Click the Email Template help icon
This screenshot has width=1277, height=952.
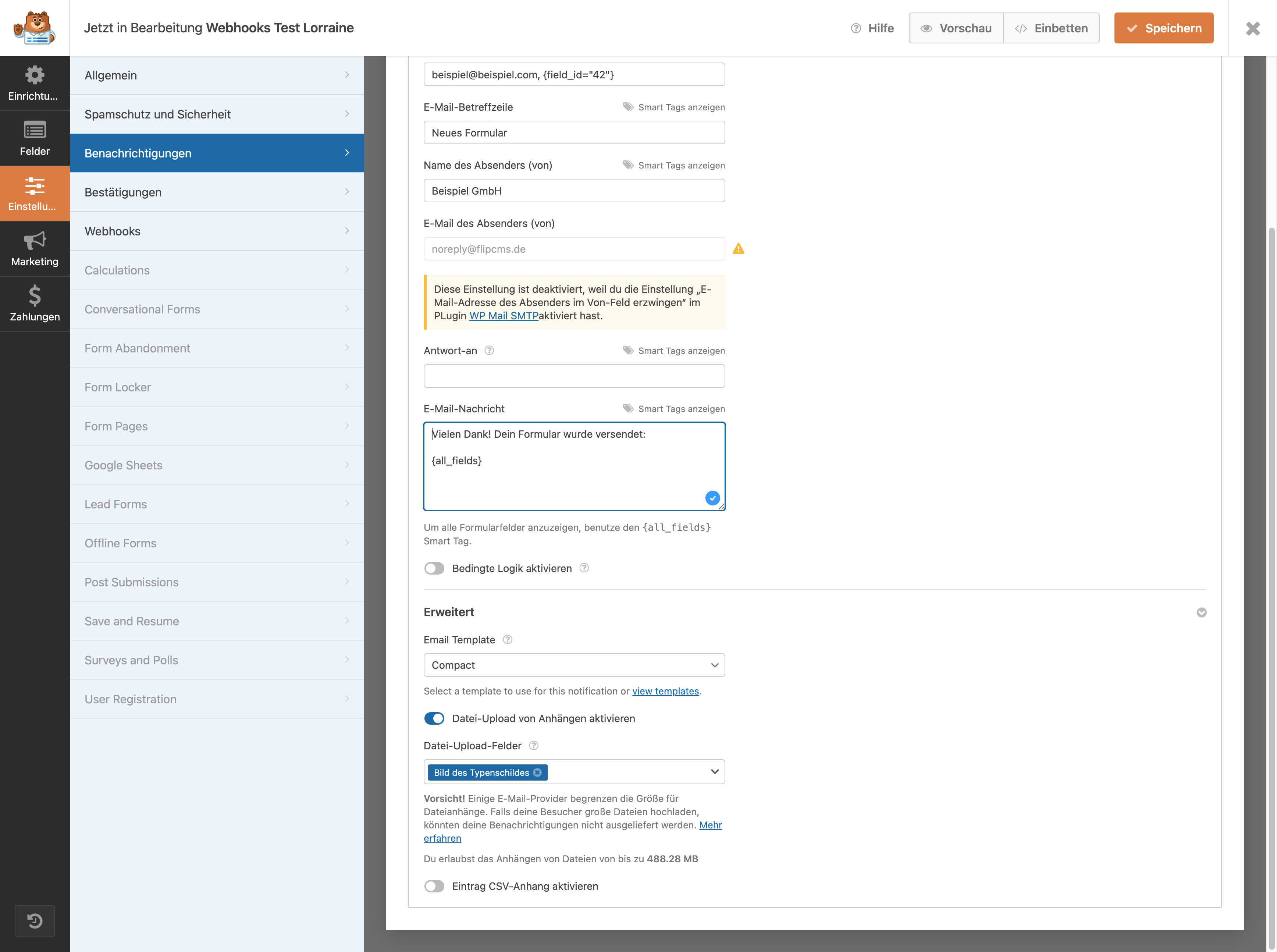tap(507, 640)
